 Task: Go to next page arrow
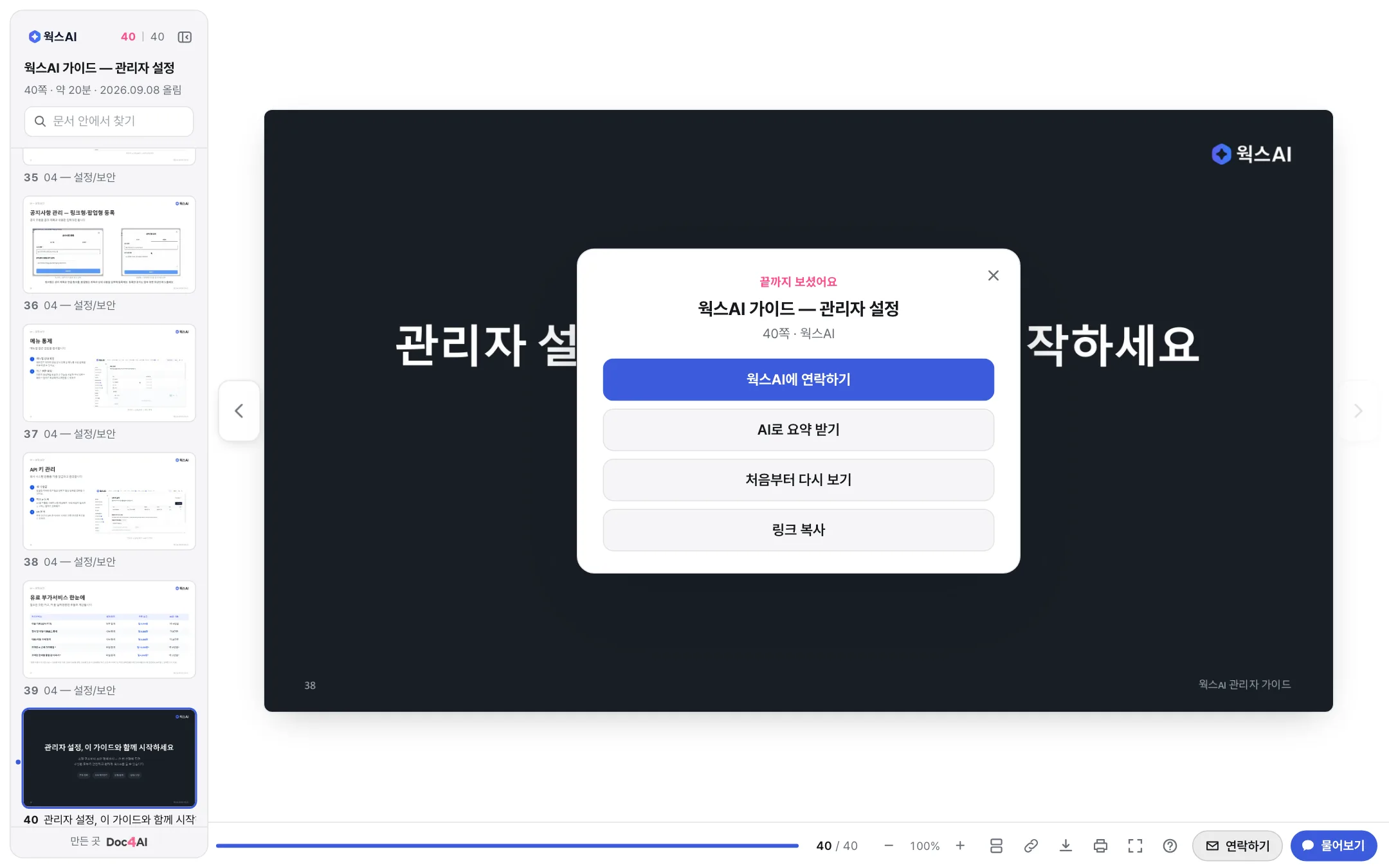(x=1358, y=411)
